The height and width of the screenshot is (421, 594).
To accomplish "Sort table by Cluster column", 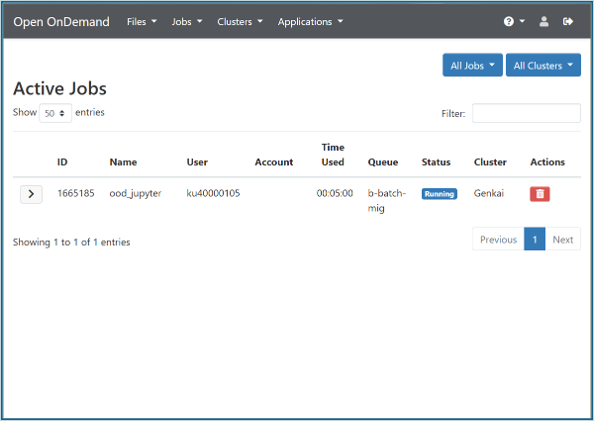I will [490, 162].
